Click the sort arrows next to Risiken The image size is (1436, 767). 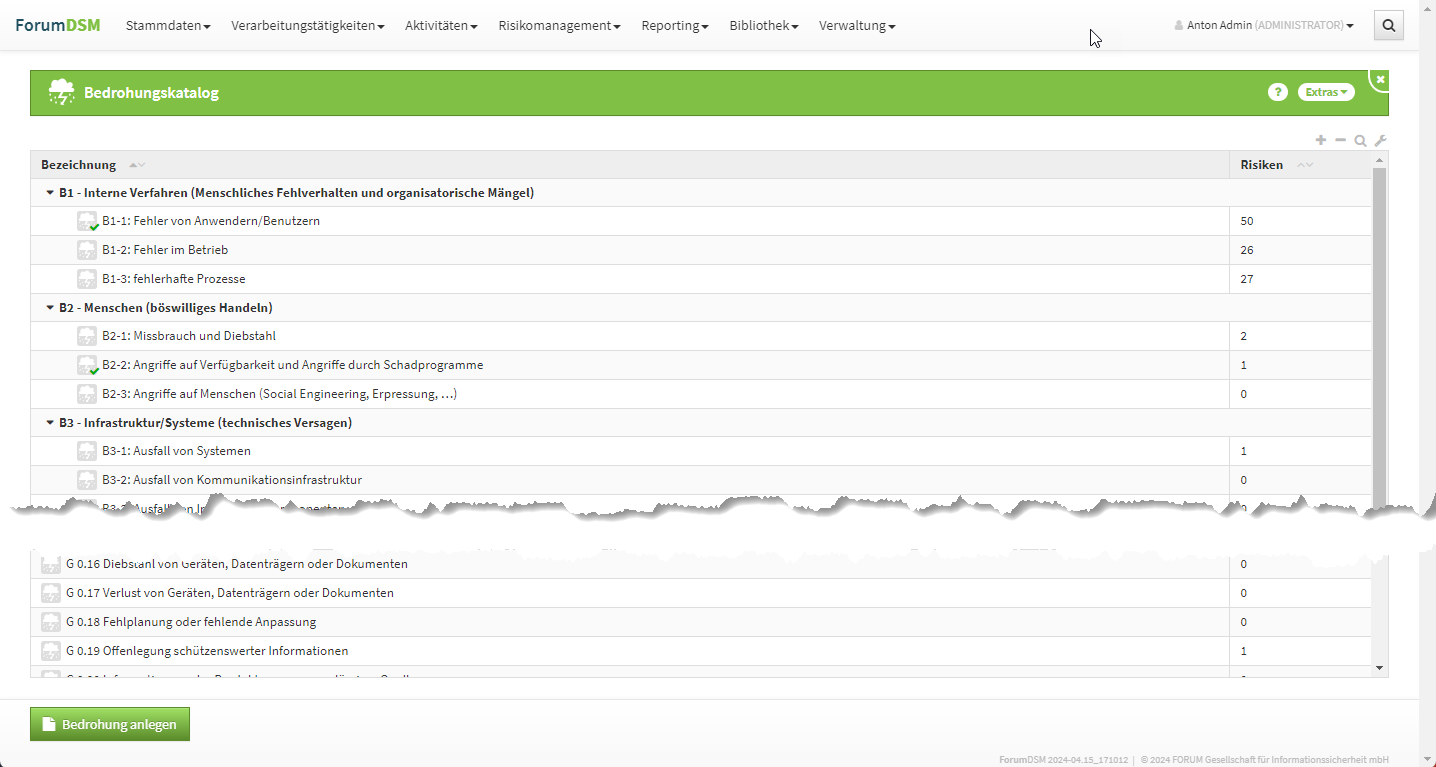(1305, 165)
